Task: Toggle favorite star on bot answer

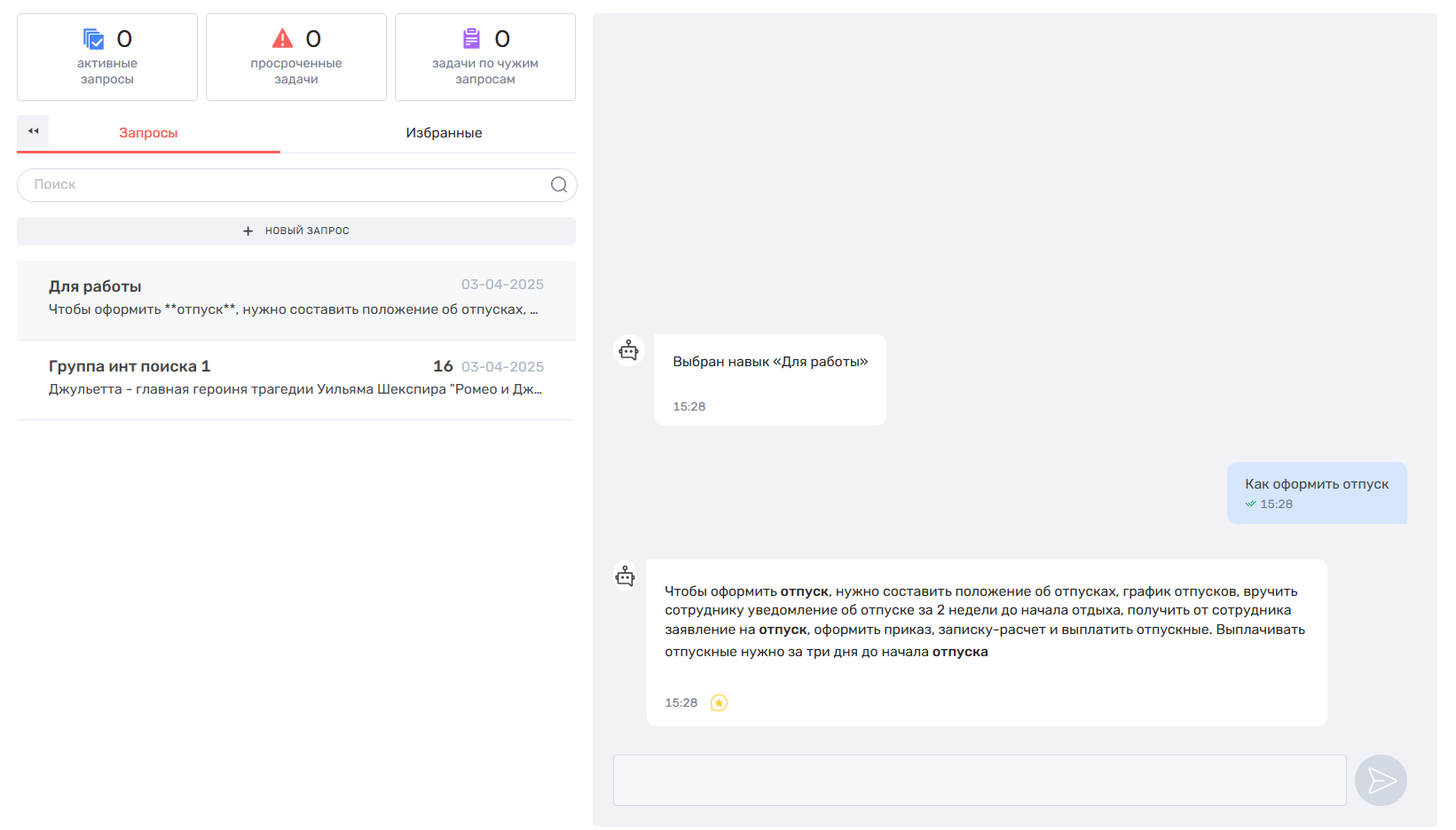Action: click(719, 703)
